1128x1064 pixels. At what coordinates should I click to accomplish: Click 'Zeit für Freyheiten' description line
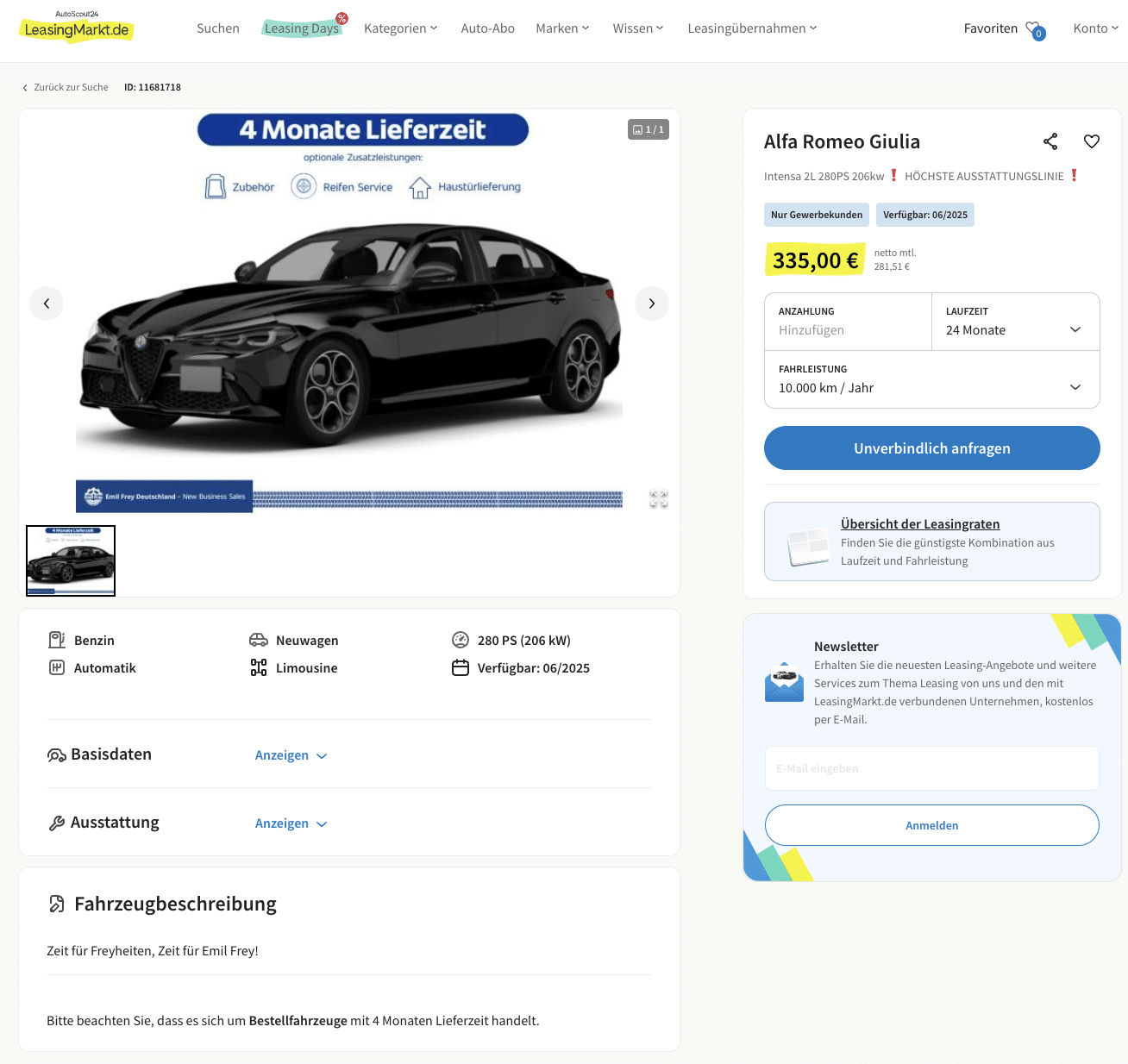pos(153,951)
